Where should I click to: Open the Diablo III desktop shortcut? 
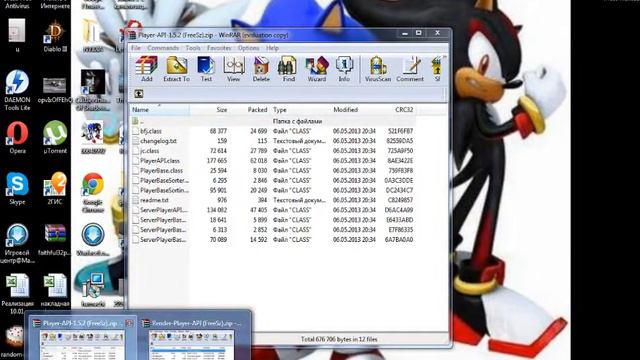tap(55, 37)
